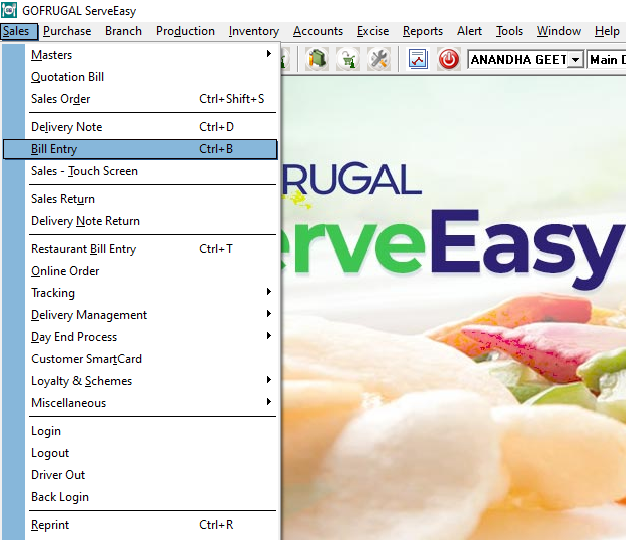Image resolution: width=626 pixels, height=540 pixels.
Task: Open the Purchase menu
Action: click(67, 31)
